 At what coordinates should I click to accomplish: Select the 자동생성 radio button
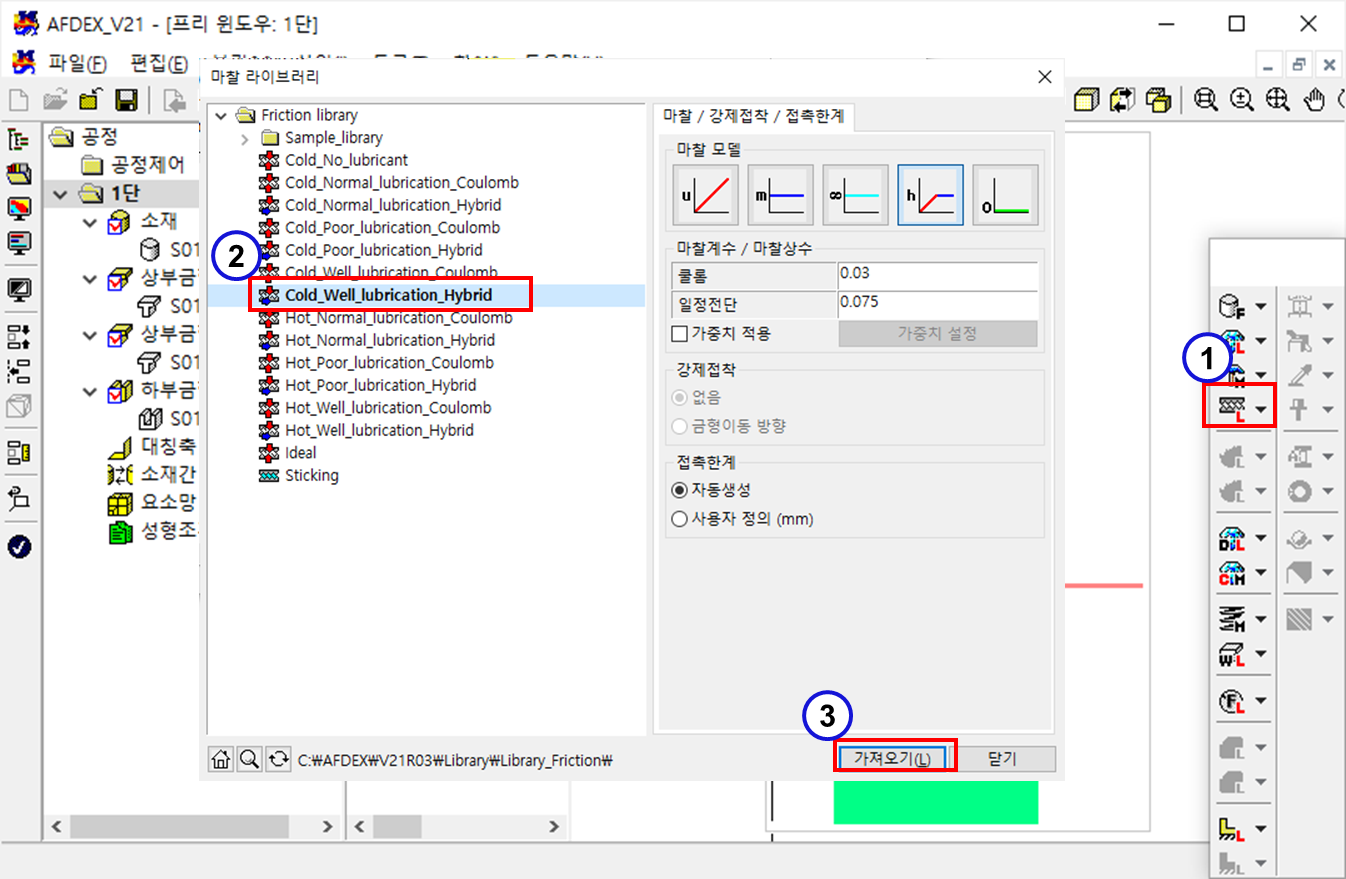pyautogui.click(x=680, y=490)
